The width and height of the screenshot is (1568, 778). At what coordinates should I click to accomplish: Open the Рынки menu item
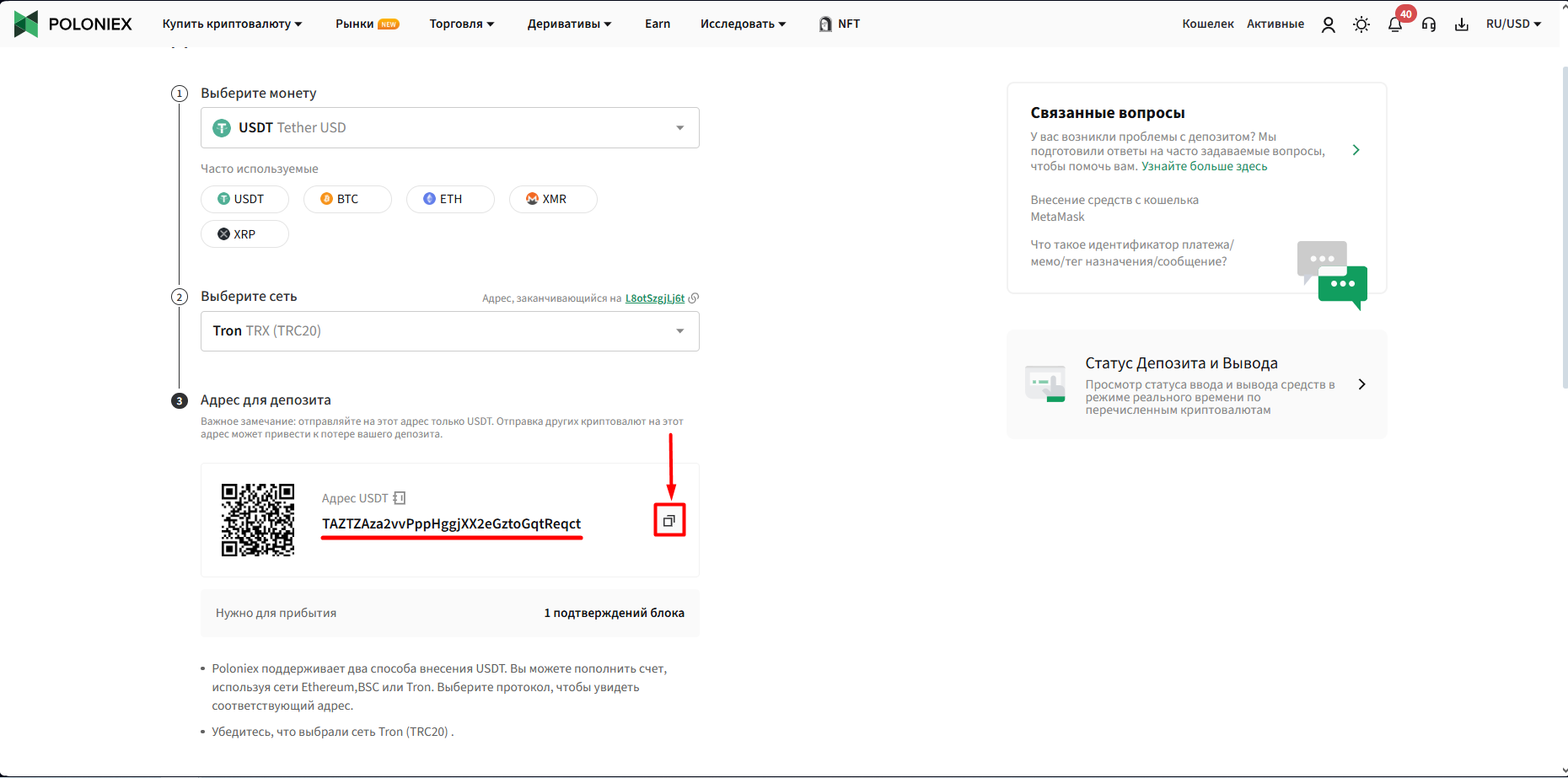pos(367,24)
